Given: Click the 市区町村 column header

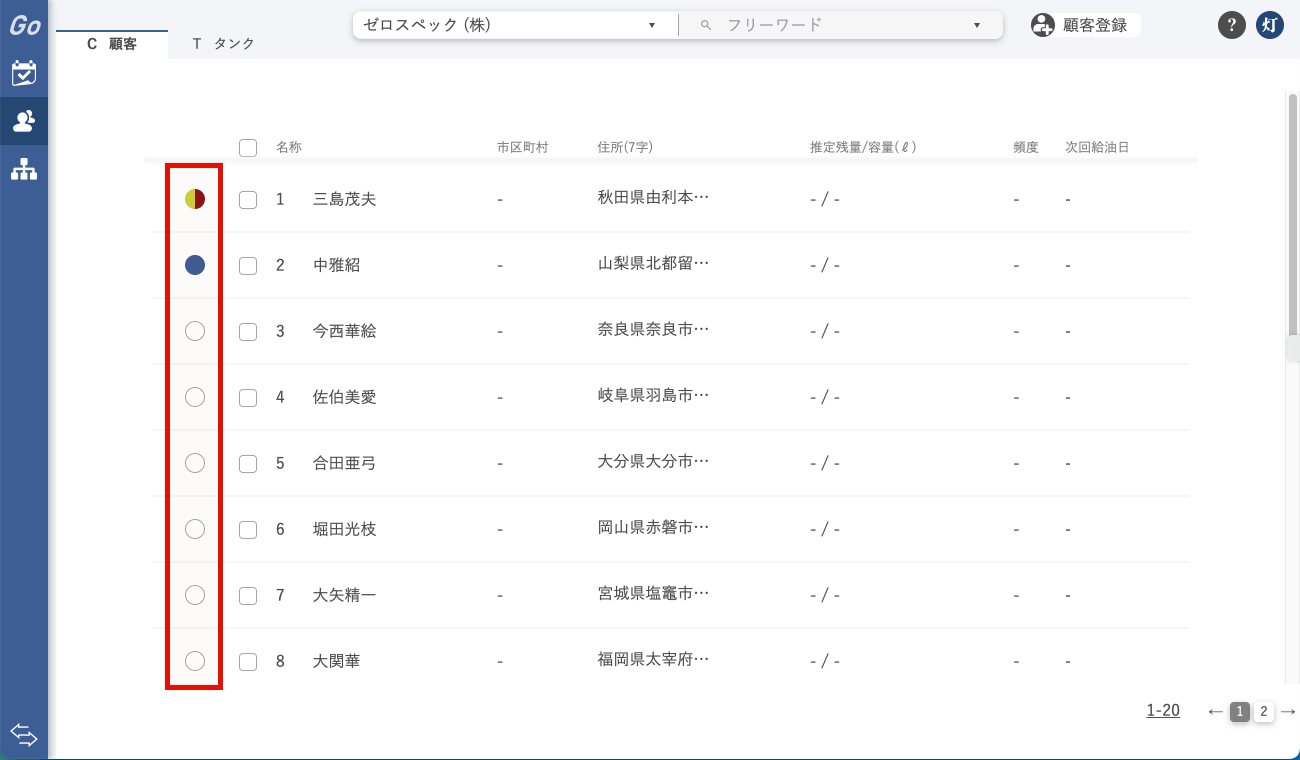Looking at the screenshot, I should coord(522,148).
